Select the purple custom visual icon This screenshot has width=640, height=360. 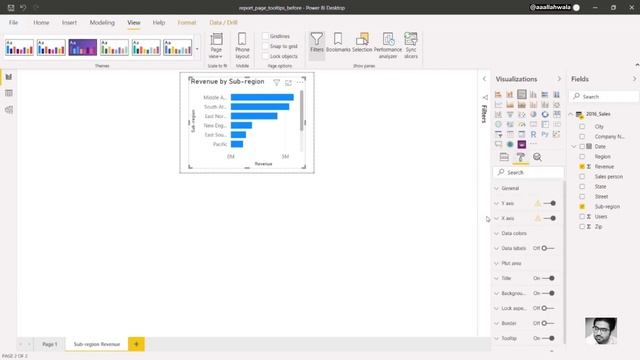[x=522, y=144]
